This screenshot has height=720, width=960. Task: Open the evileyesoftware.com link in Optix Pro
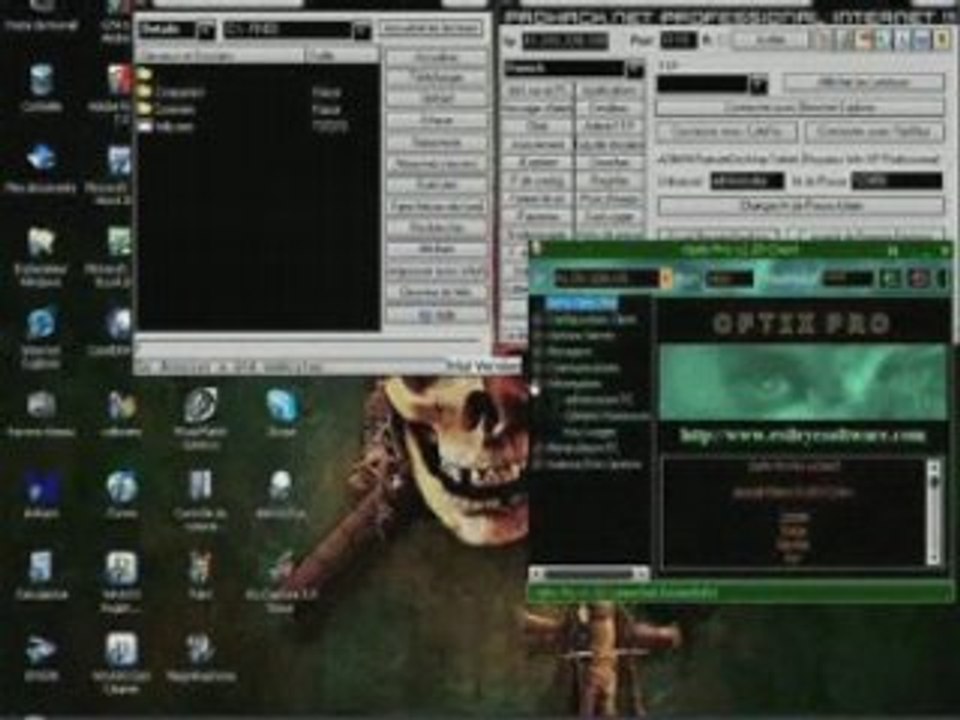(802, 436)
